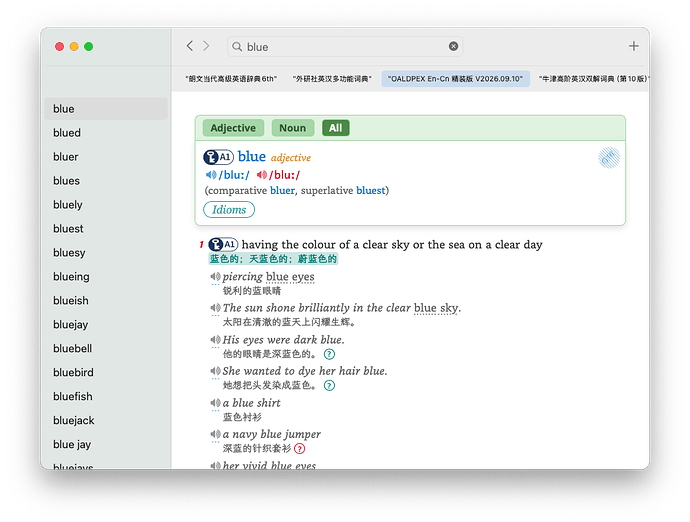Click the underlined collocation blue sky
This screenshot has height=522, width=690.
coord(436,308)
